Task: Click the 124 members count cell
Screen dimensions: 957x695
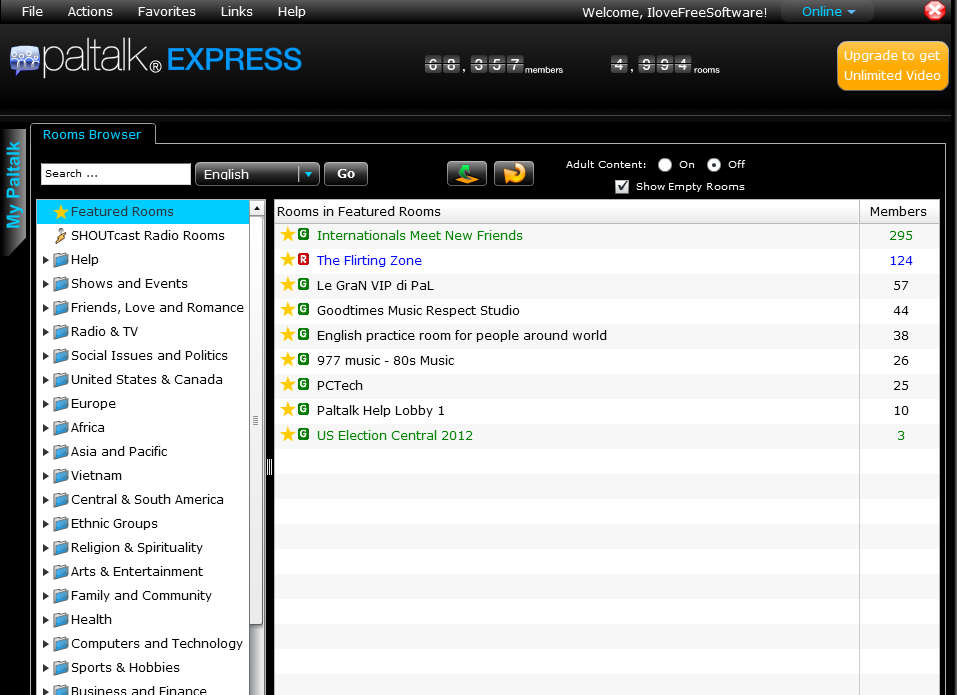Action: click(x=900, y=261)
